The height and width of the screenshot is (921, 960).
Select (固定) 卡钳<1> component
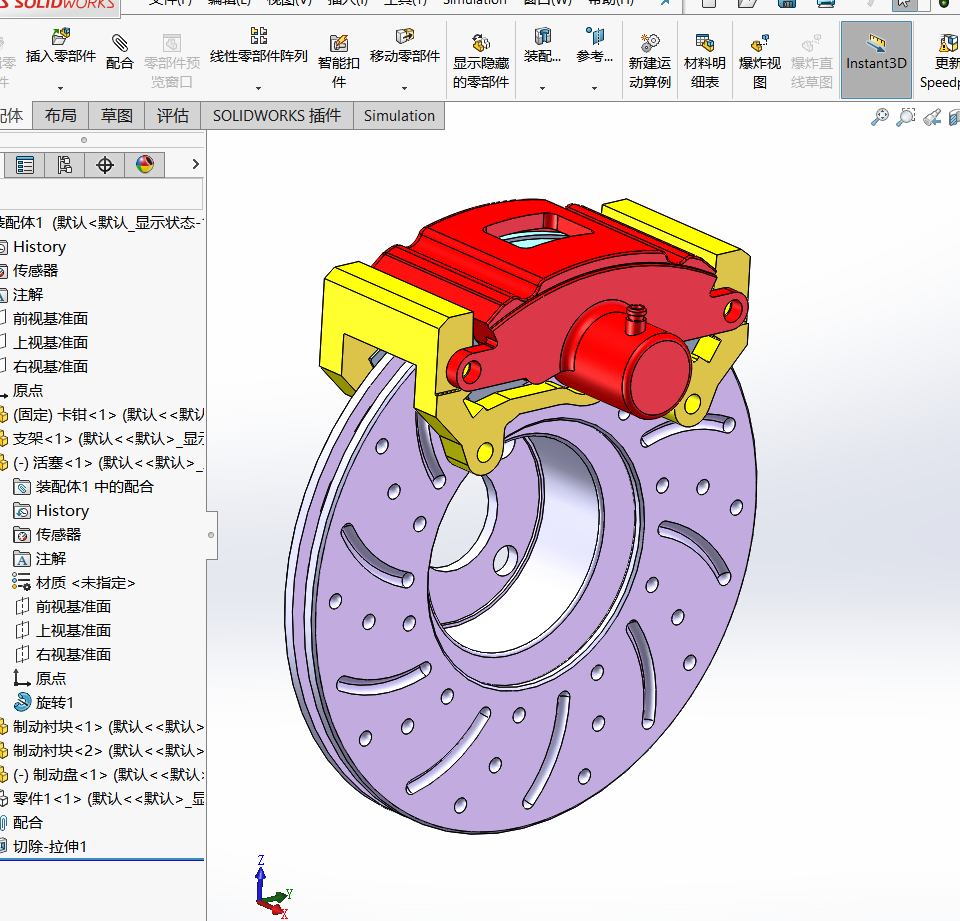click(x=102, y=415)
